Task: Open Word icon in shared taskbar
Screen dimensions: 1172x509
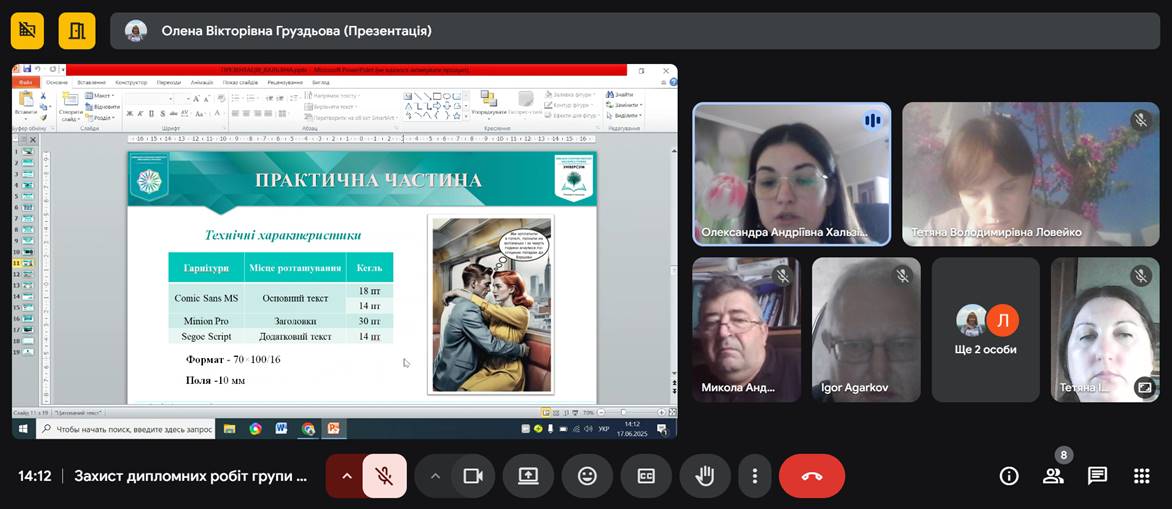Action: coord(282,429)
